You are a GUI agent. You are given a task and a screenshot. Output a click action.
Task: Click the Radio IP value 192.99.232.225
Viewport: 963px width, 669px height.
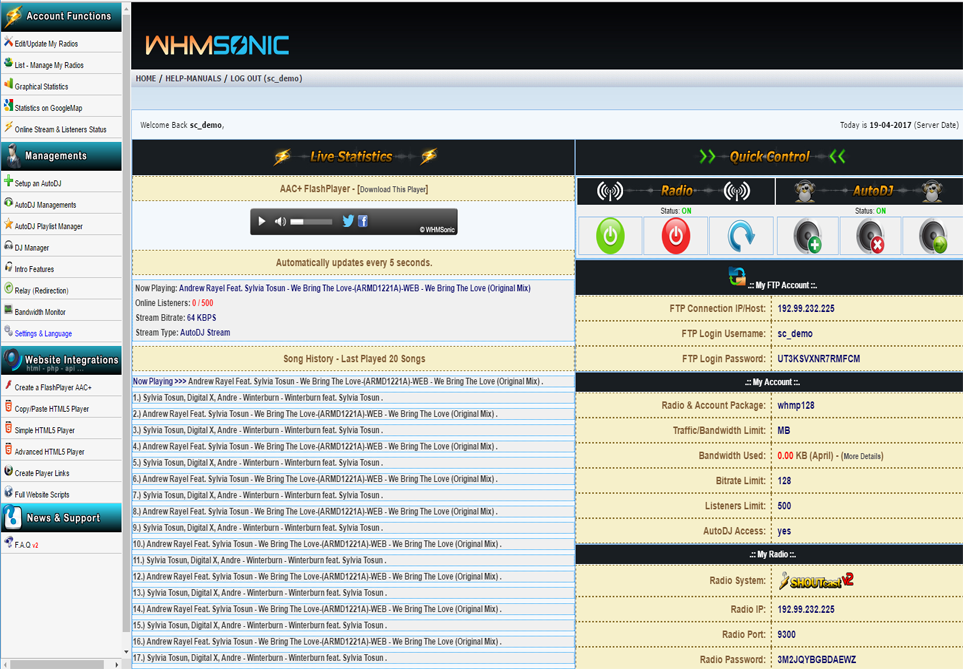point(806,609)
